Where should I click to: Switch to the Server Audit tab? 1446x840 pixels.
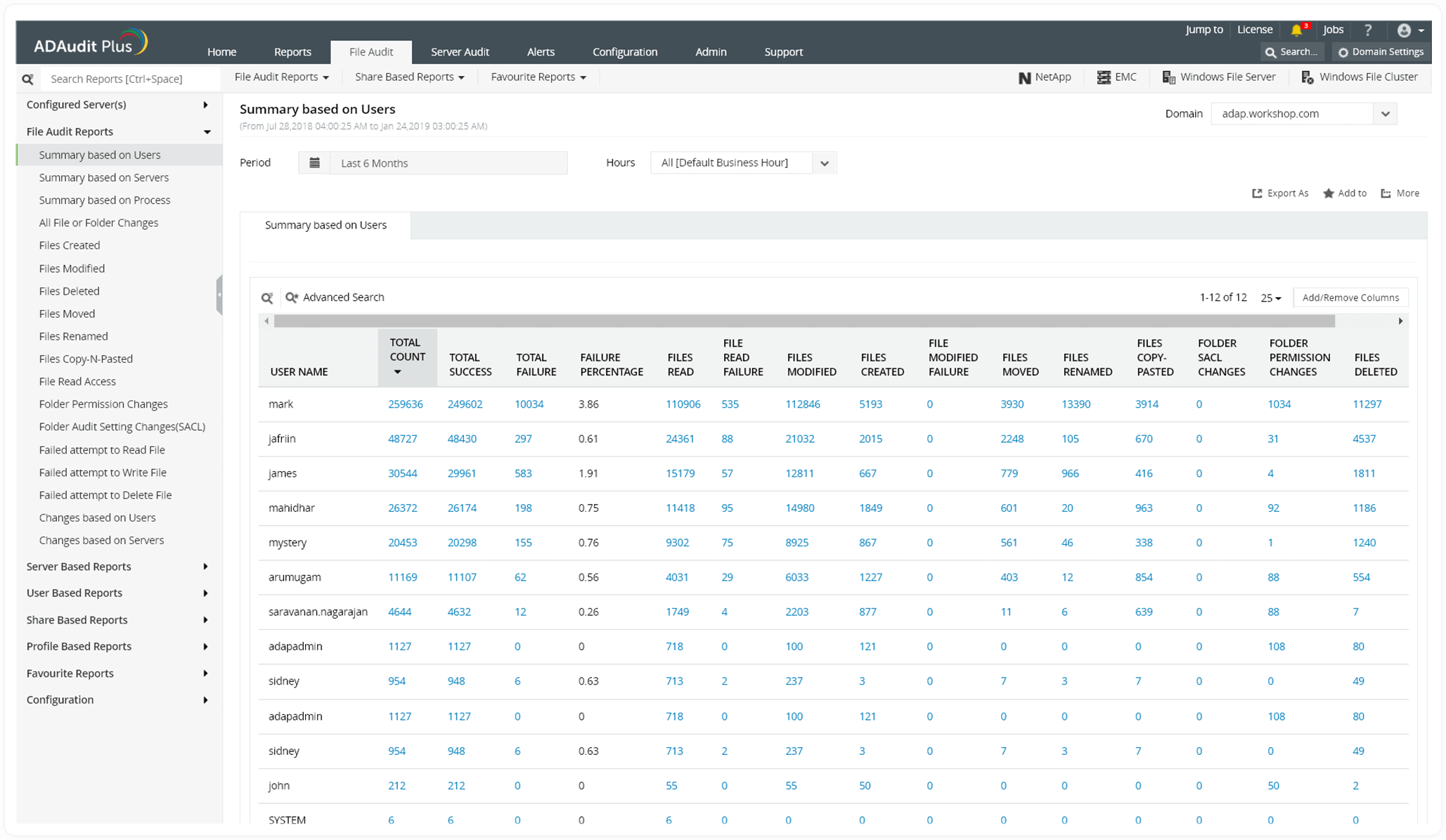460,52
